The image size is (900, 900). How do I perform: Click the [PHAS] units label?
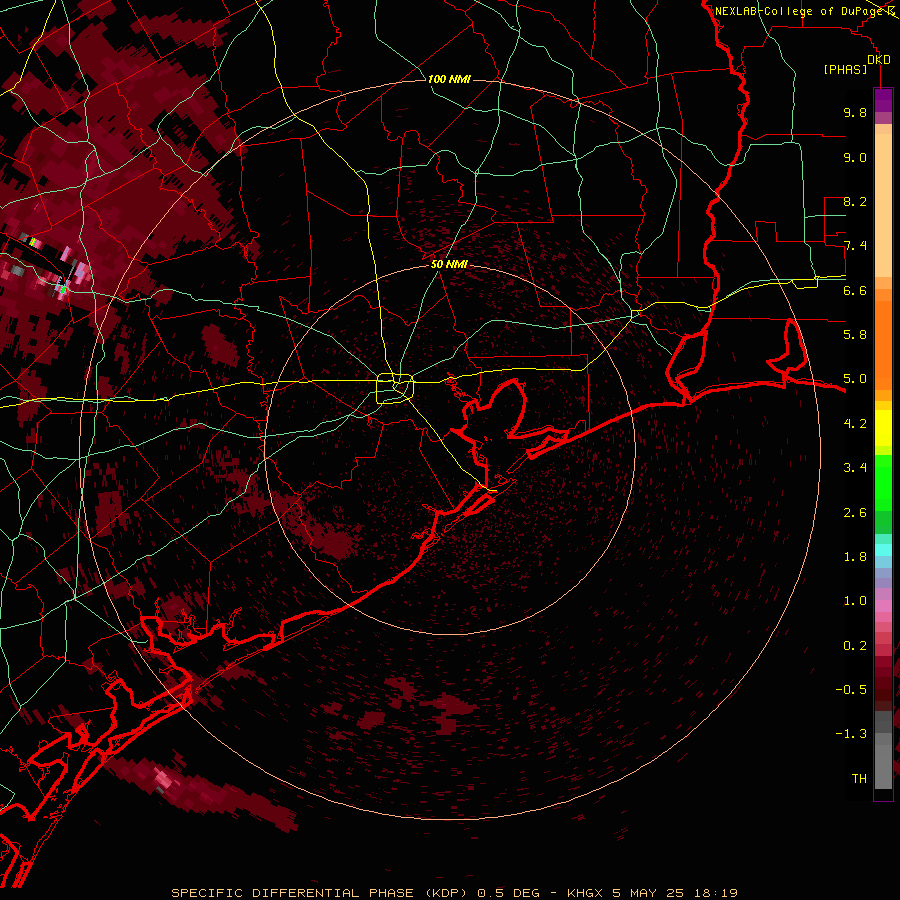(845, 69)
